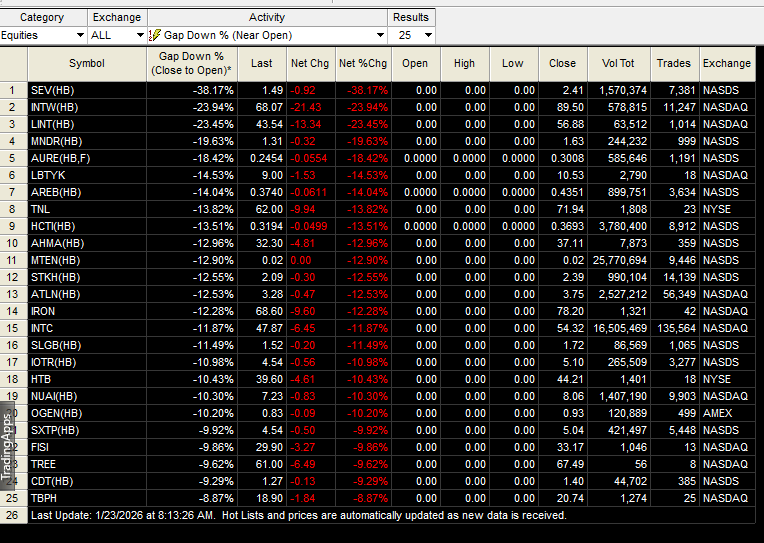This screenshot has width=764, height=543.
Task: Select the LBTYK symbol cell
Action: [87, 175]
